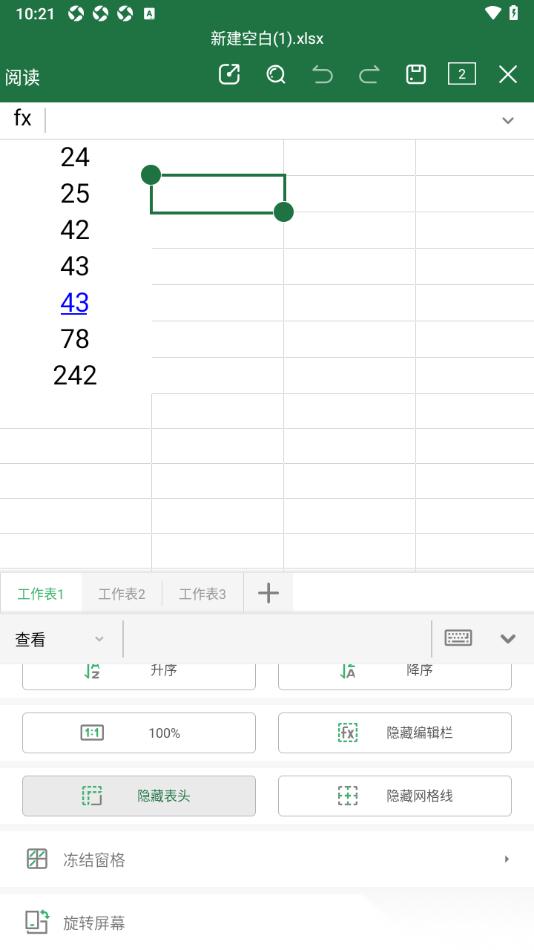Screen dimensions: 534x950
Task: Select cell containing 25
Action: pos(75,194)
